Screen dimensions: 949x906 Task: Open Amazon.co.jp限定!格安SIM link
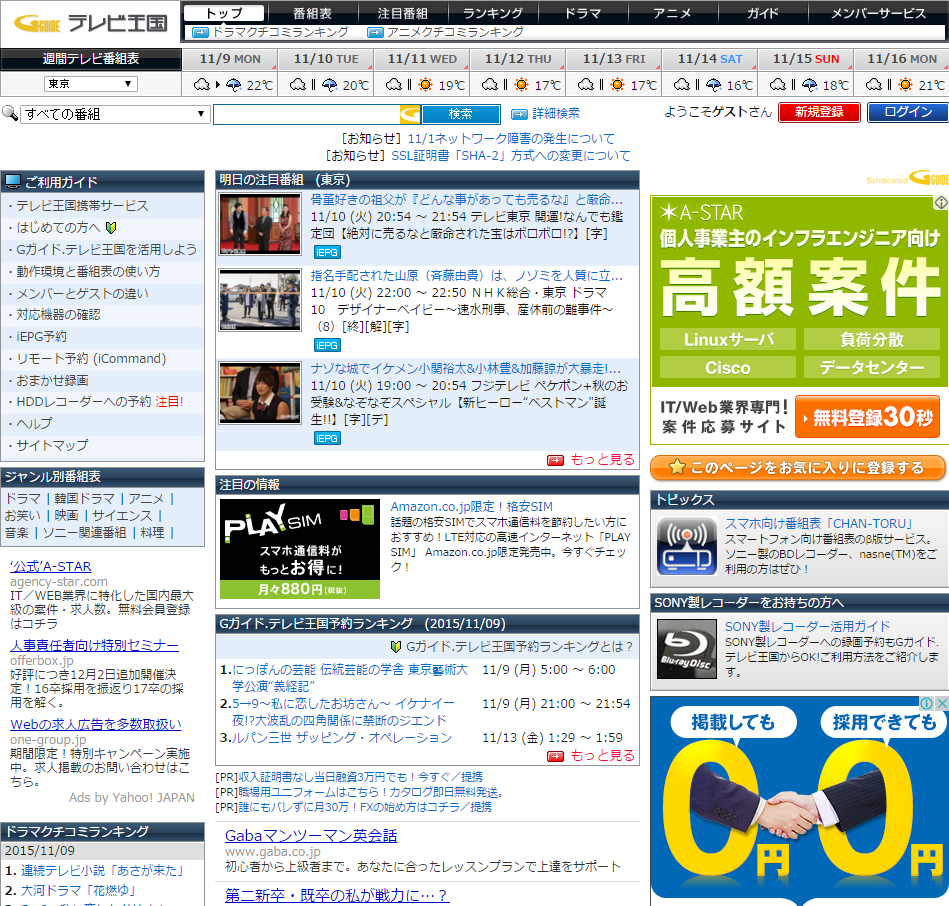click(471, 507)
